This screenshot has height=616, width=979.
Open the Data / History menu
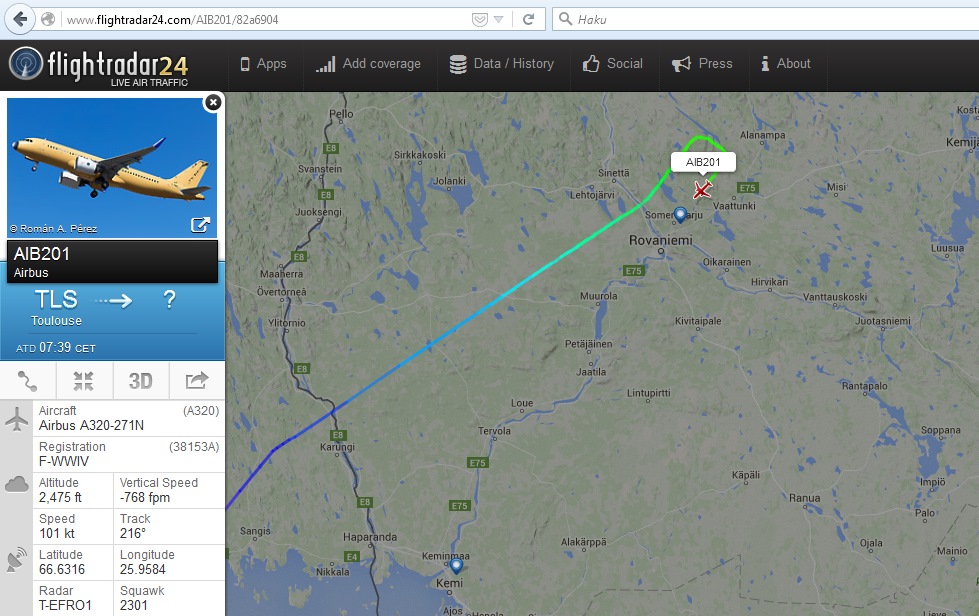501,64
